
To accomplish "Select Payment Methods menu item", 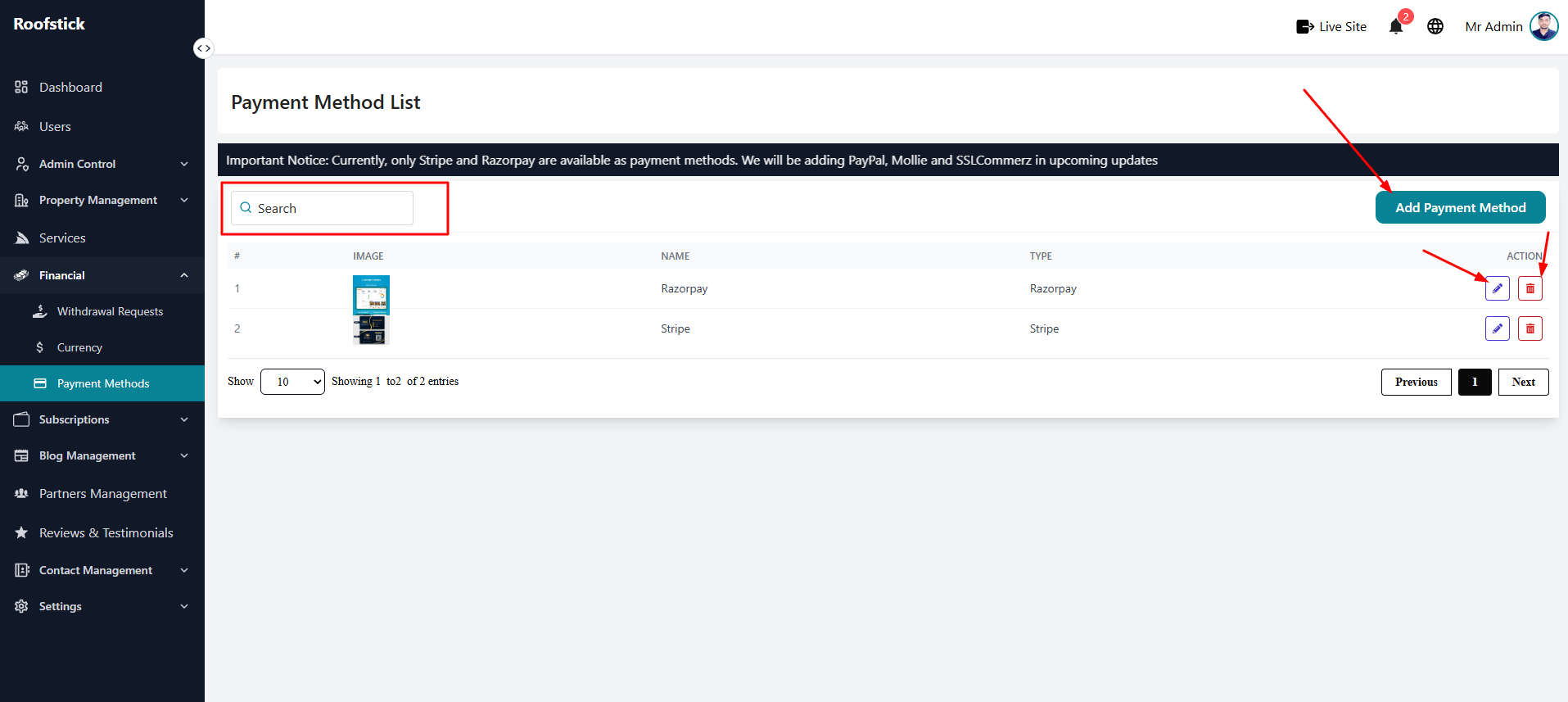I will tap(102, 383).
